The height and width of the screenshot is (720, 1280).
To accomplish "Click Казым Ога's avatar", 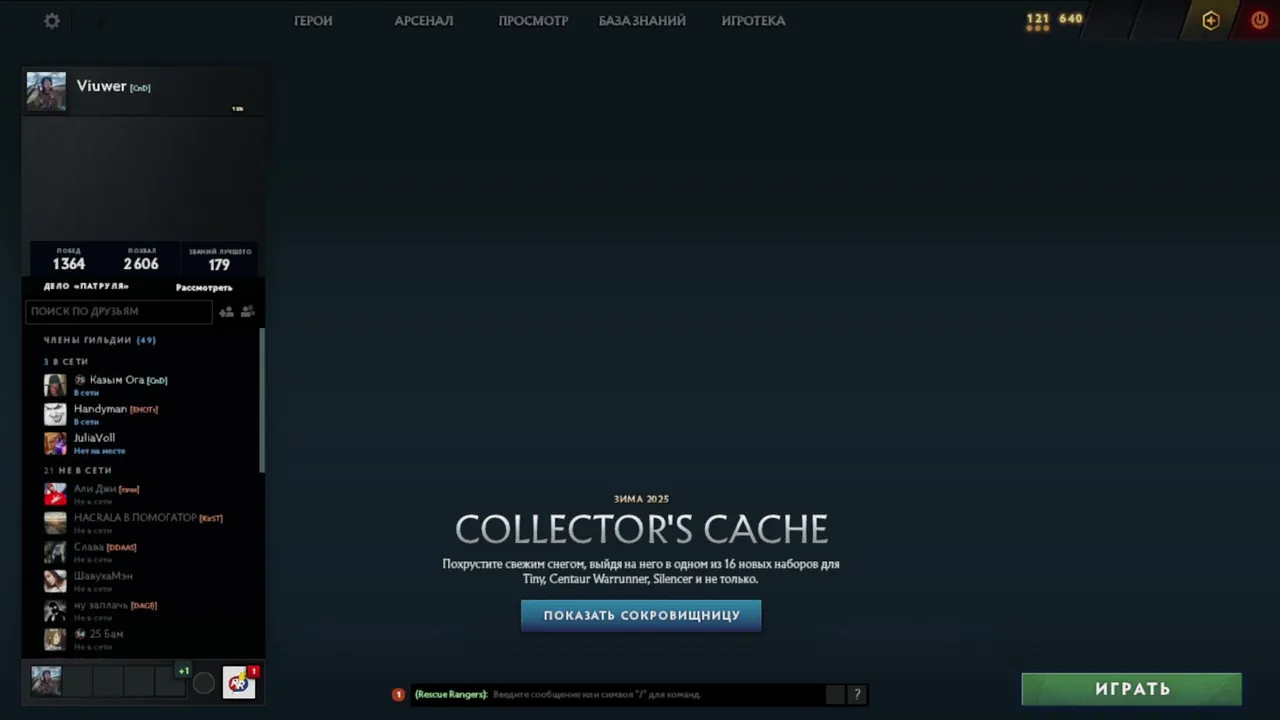I will 55,385.
